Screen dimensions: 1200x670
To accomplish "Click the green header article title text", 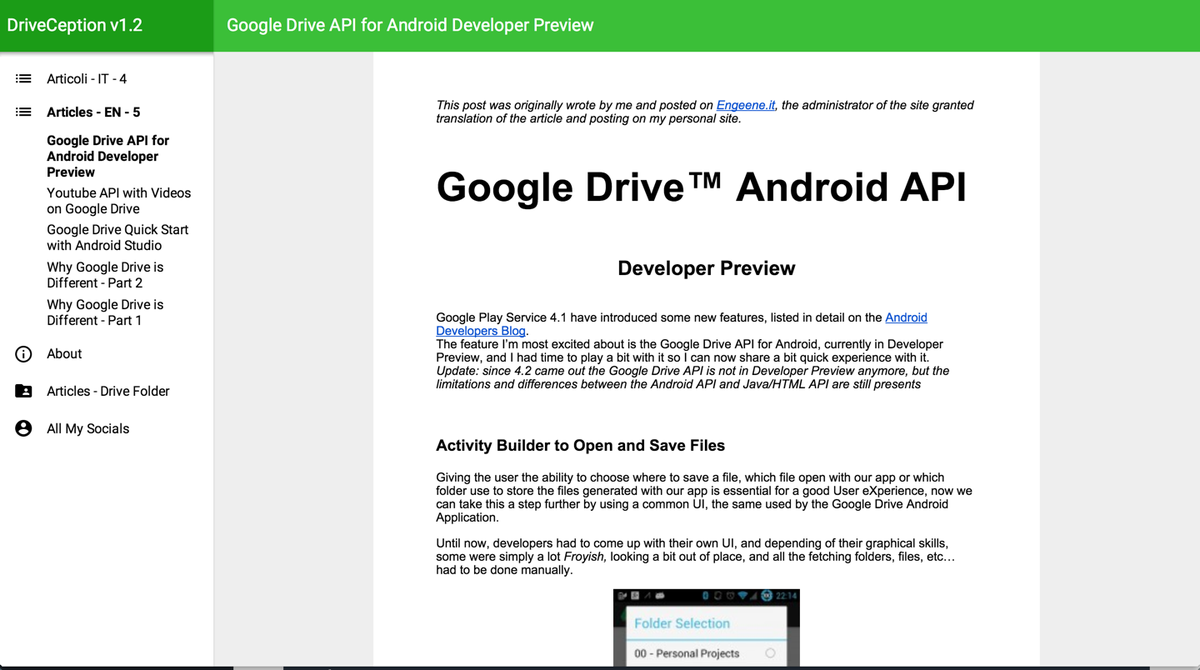I will tap(410, 25).
